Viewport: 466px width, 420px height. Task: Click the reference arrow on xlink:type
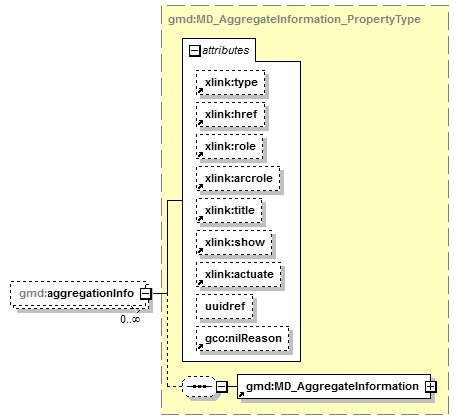click(200, 91)
